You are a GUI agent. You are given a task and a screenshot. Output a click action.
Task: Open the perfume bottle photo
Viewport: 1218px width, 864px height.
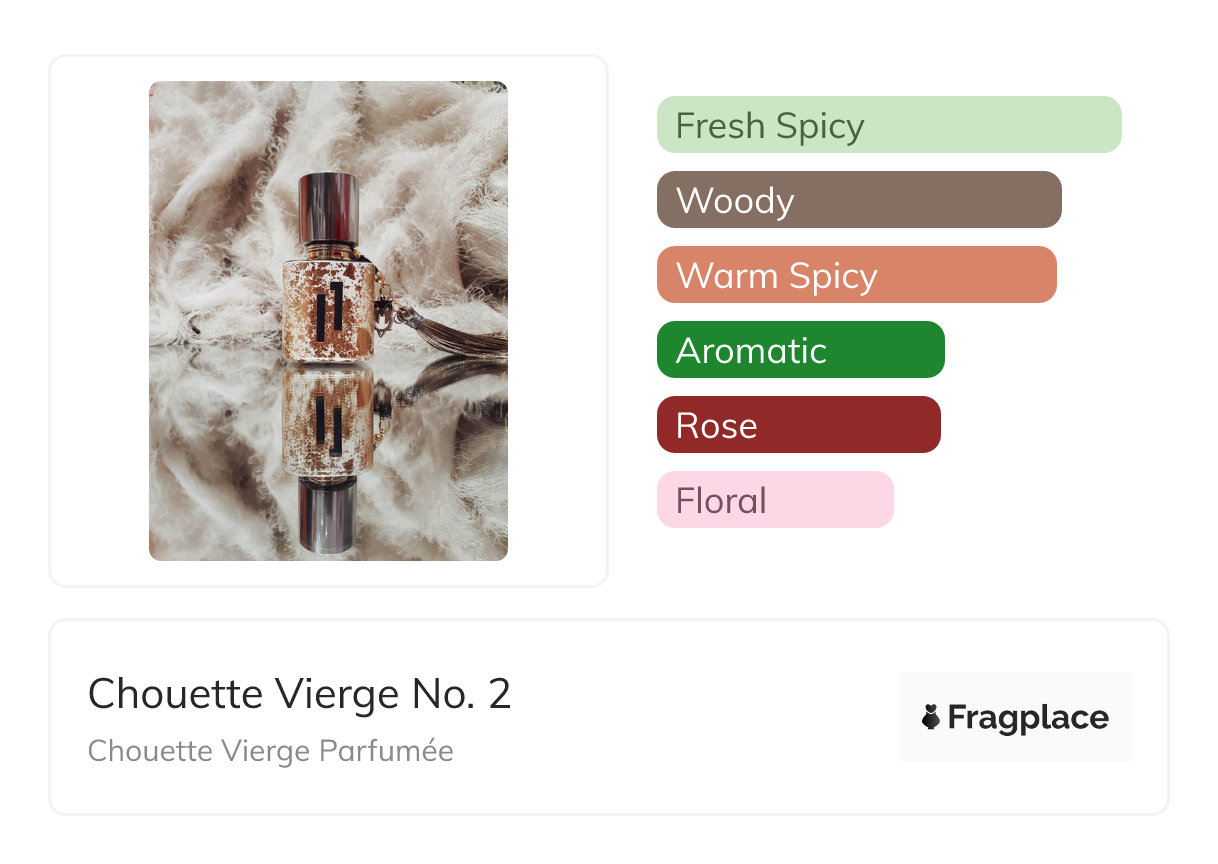click(x=328, y=320)
